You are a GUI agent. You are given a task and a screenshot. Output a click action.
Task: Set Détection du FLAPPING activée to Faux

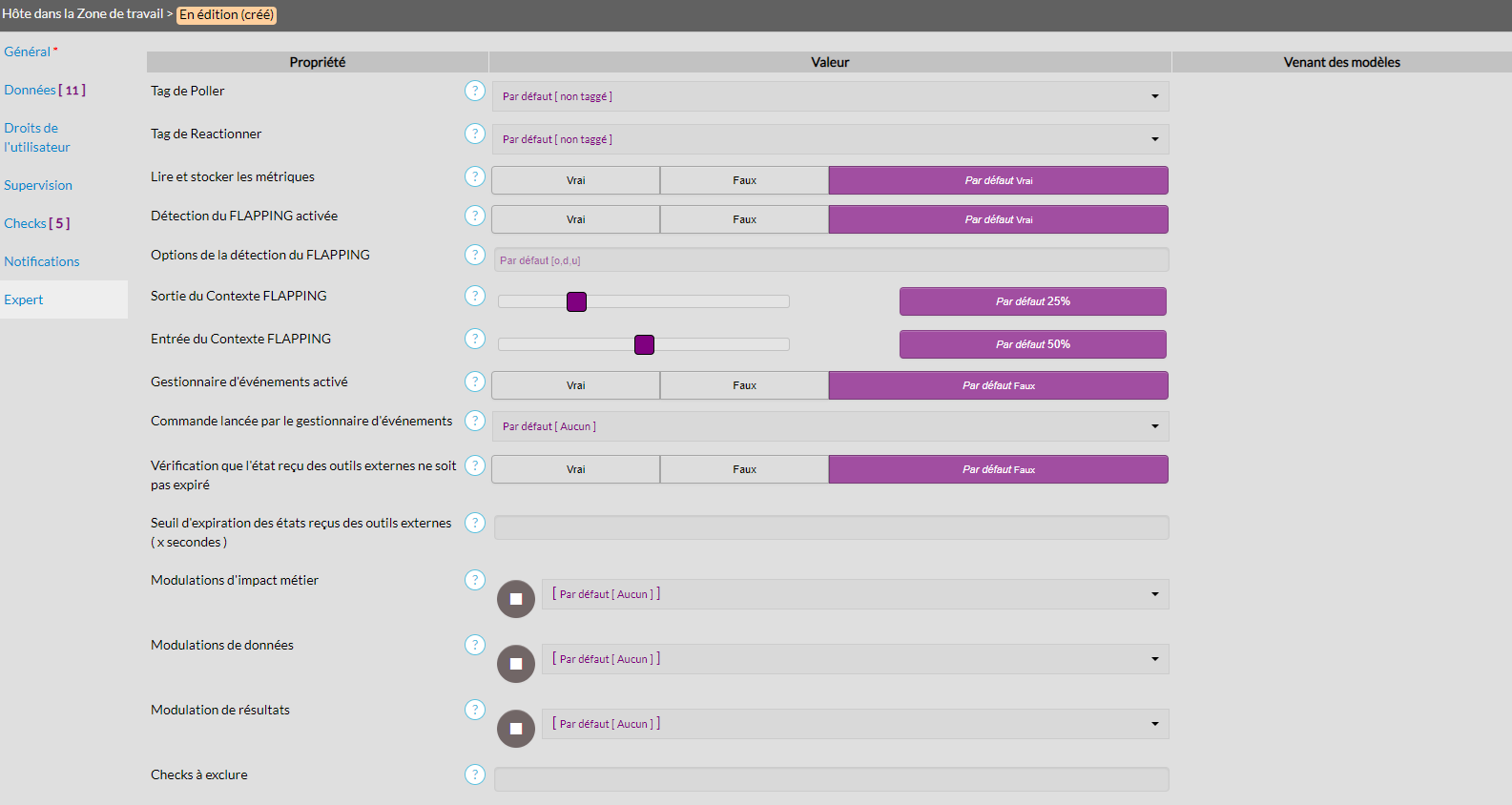[744, 219]
